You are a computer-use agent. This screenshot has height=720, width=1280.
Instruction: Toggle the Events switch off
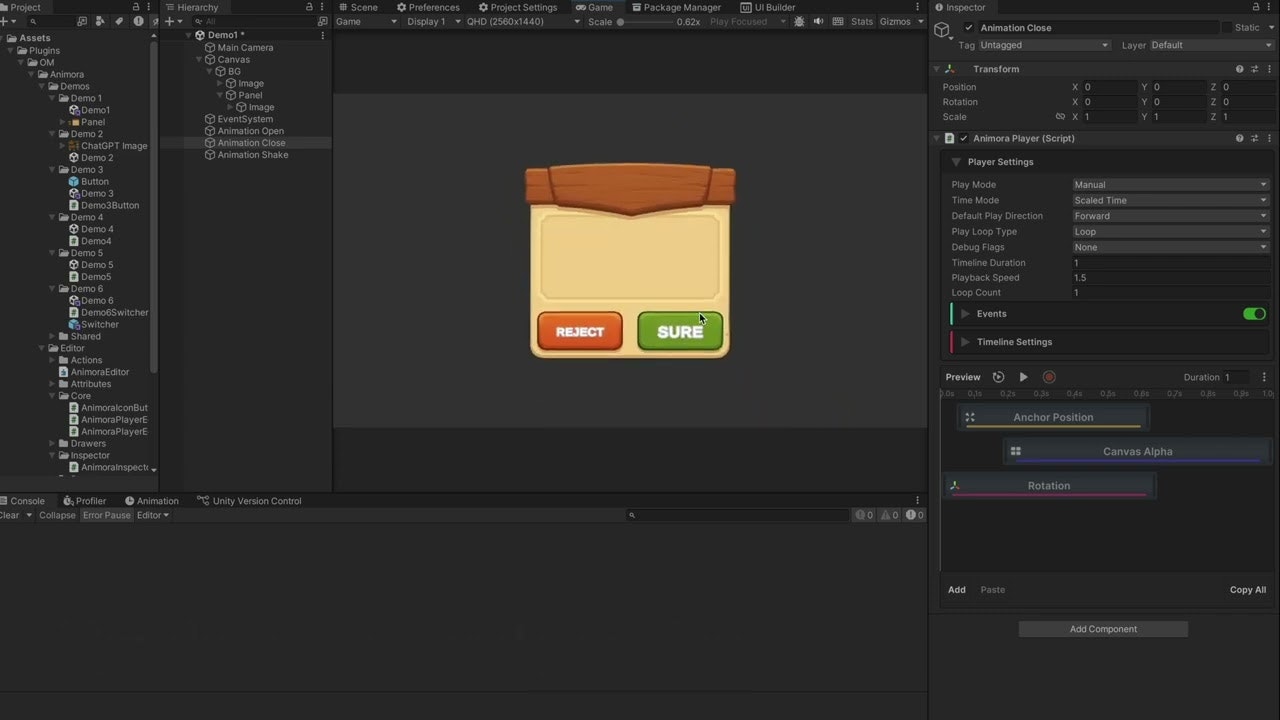(1254, 314)
